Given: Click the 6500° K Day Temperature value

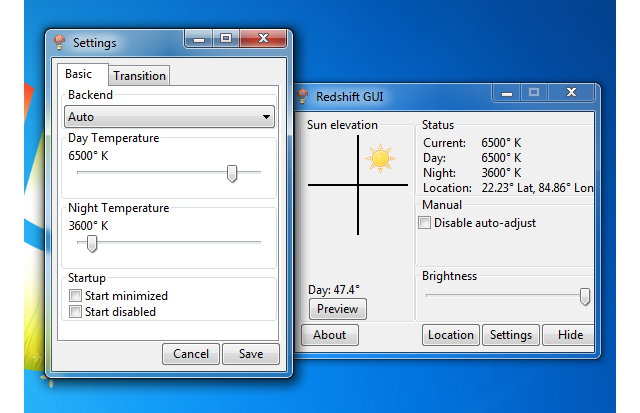Looking at the screenshot, I should [88, 156].
